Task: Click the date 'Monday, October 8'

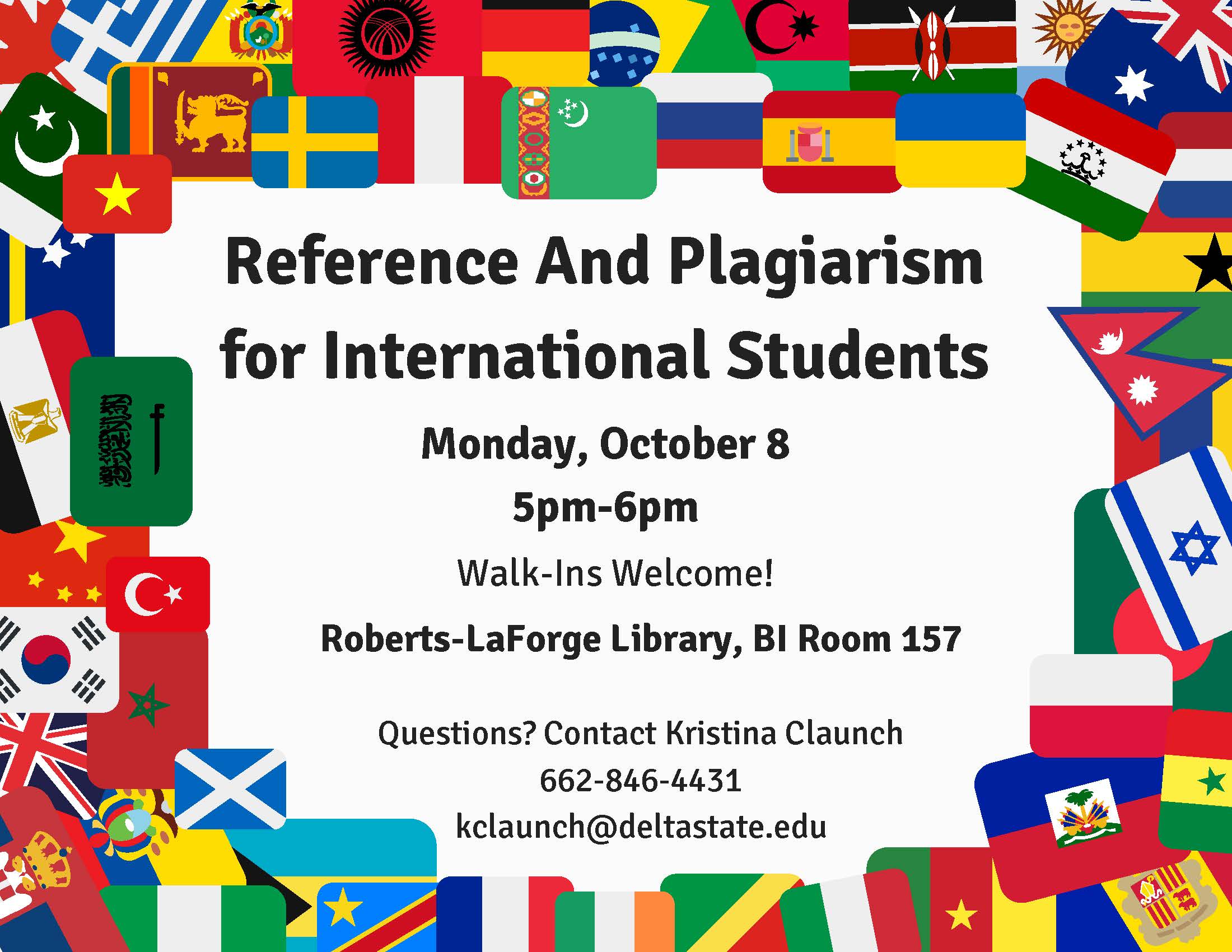Action: pos(605,446)
